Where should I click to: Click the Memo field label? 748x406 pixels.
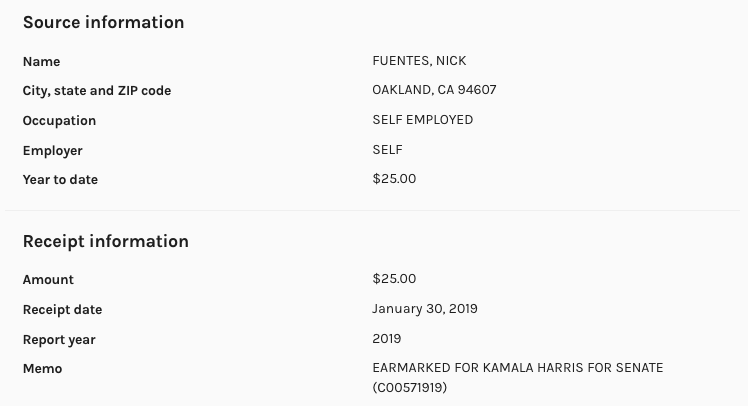42,369
